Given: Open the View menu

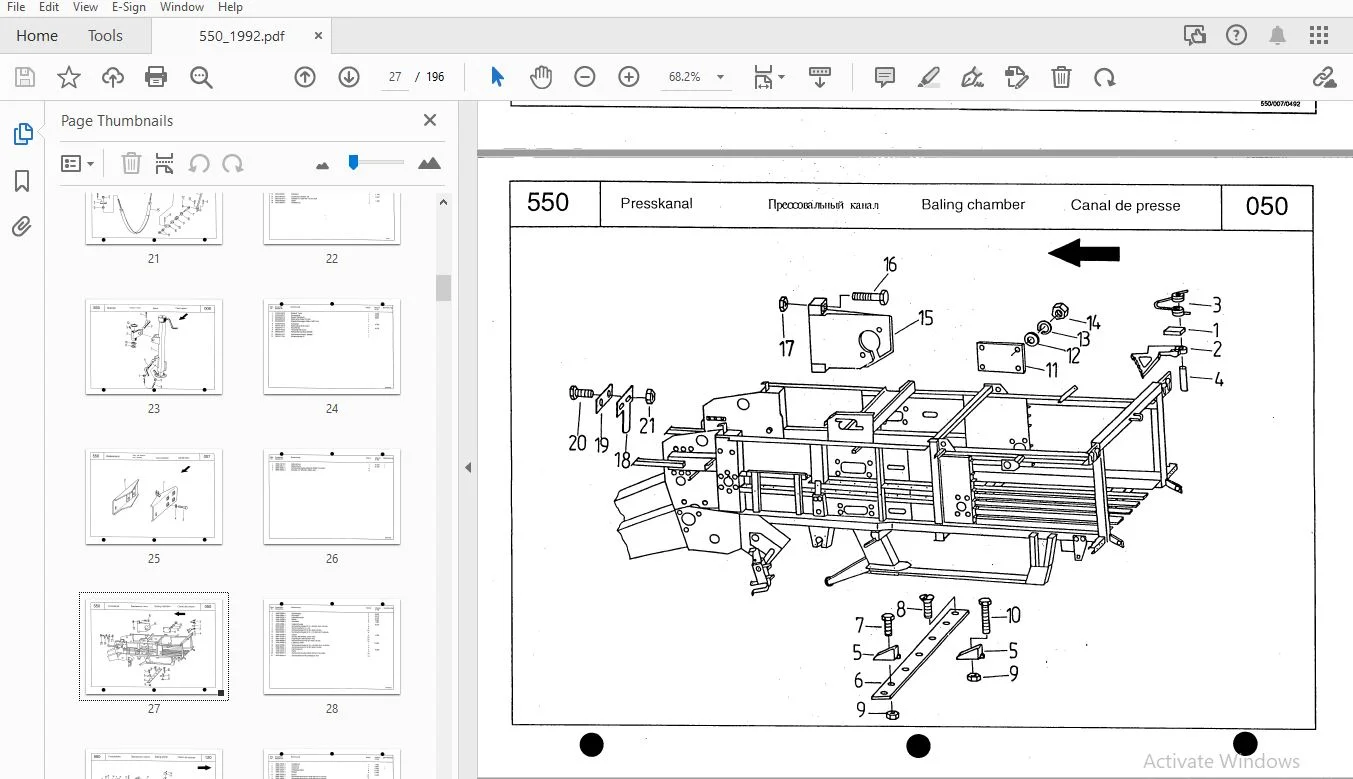Looking at the screenshot, I should click(x=86, y=7).
